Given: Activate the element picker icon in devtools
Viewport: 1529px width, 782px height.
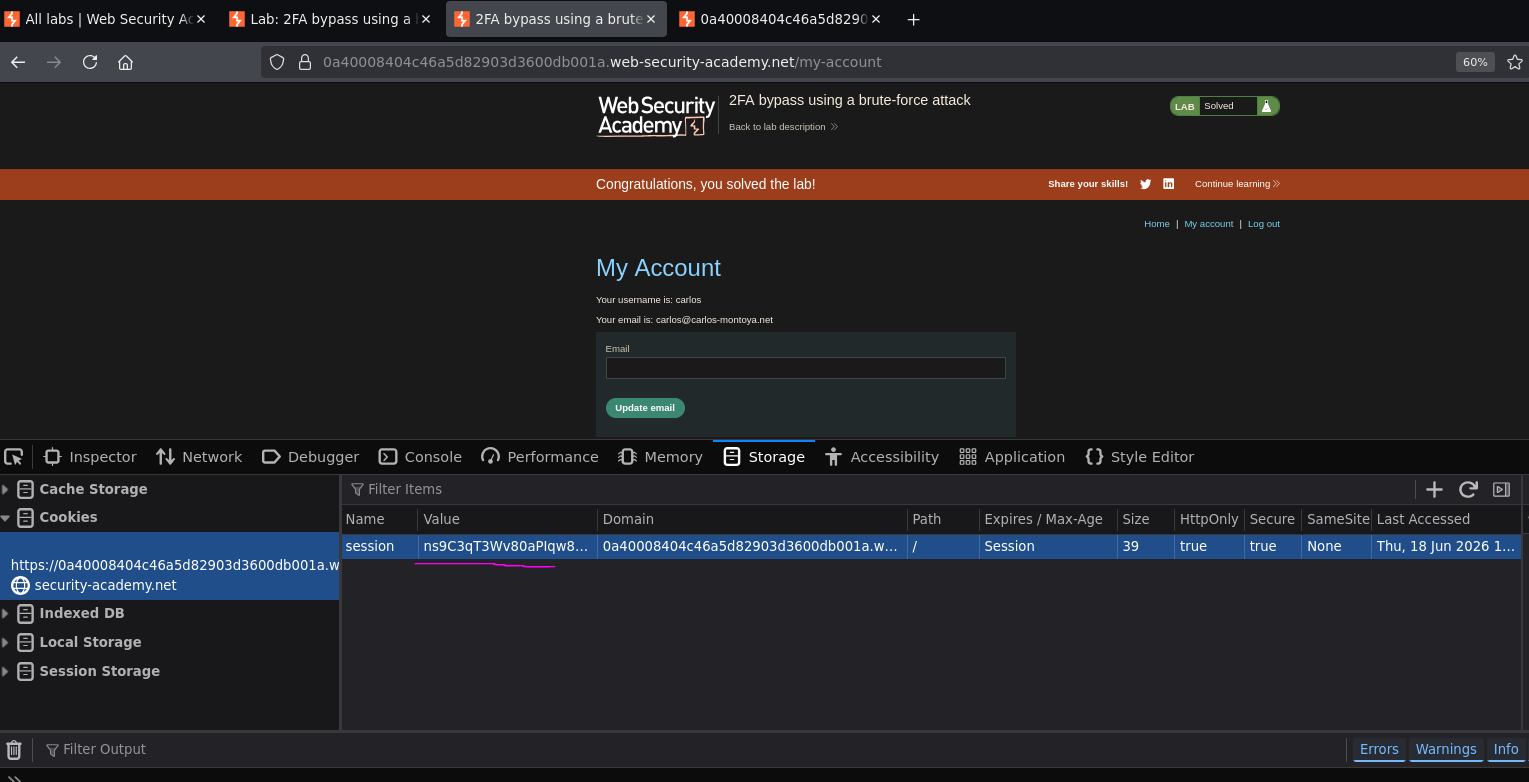Looking at the screenshot, I should coord(14,457).
